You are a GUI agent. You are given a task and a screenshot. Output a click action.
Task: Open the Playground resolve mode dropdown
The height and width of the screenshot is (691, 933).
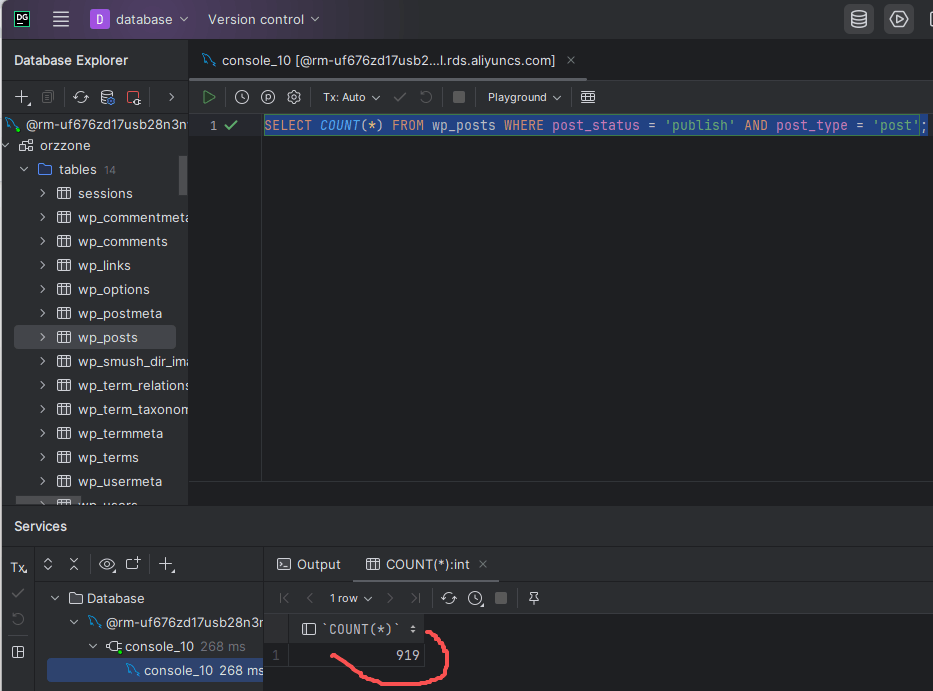pos(524,97)
